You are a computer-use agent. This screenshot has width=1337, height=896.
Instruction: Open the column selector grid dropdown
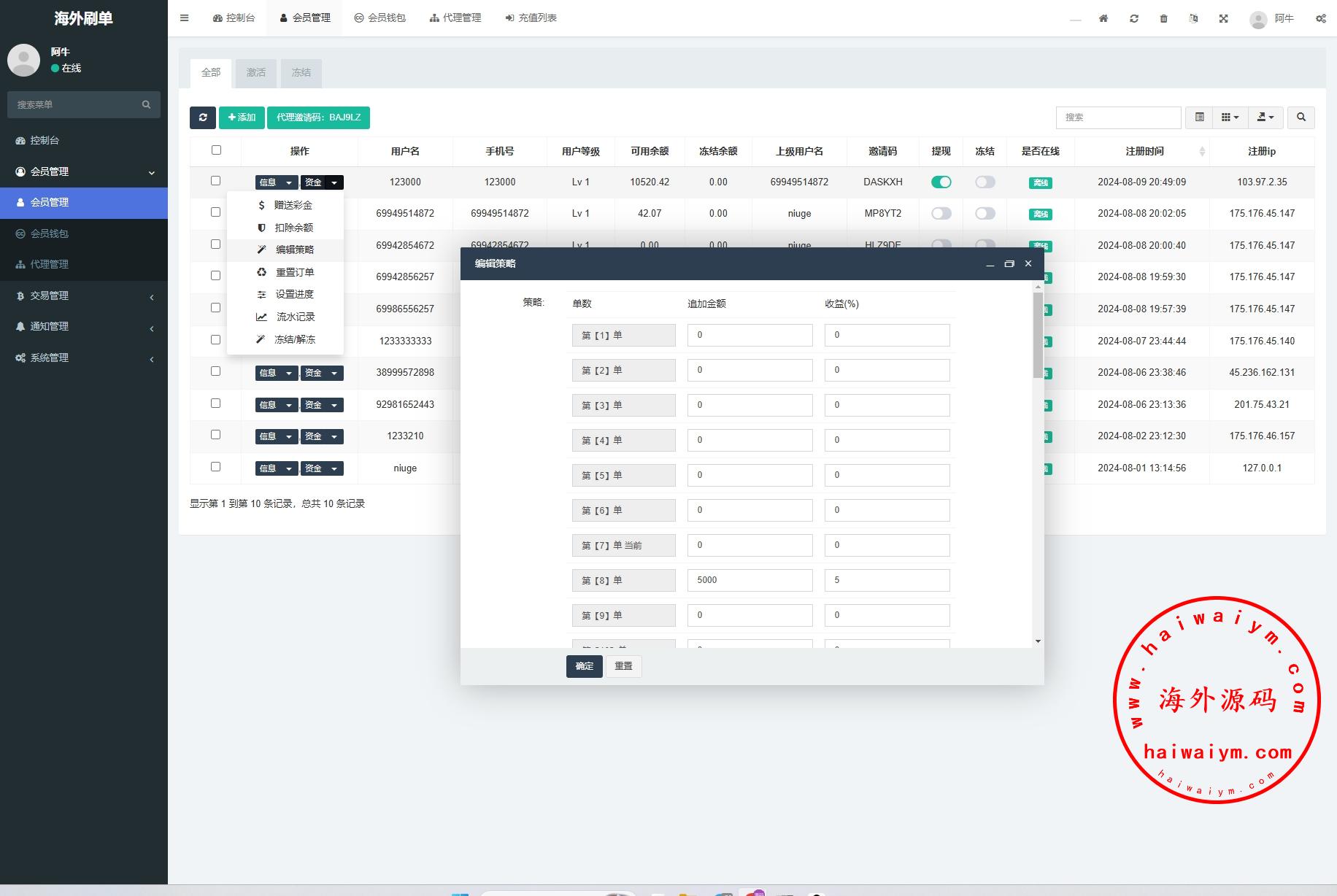(x=1230, y=117)
